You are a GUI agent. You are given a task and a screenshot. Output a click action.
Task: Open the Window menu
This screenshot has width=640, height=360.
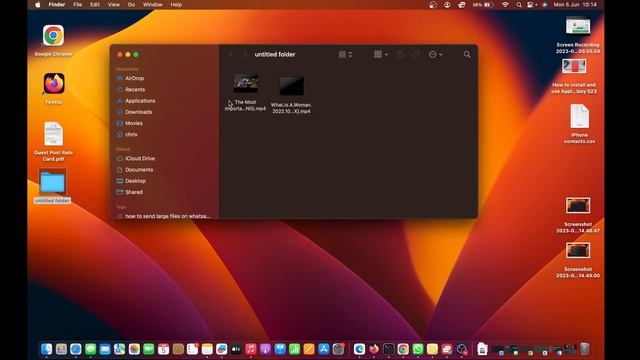click(153, 4)
